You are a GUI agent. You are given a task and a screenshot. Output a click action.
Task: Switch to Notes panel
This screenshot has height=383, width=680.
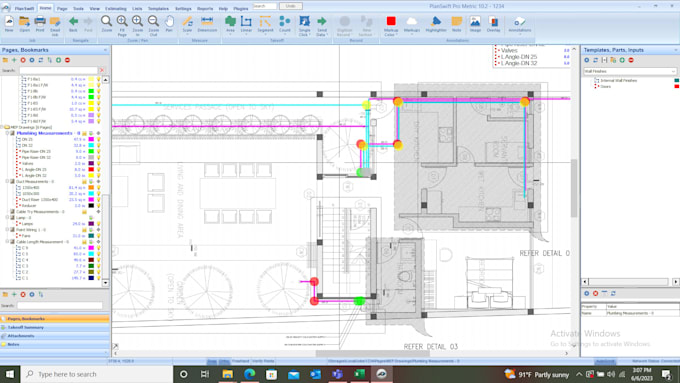55,344
